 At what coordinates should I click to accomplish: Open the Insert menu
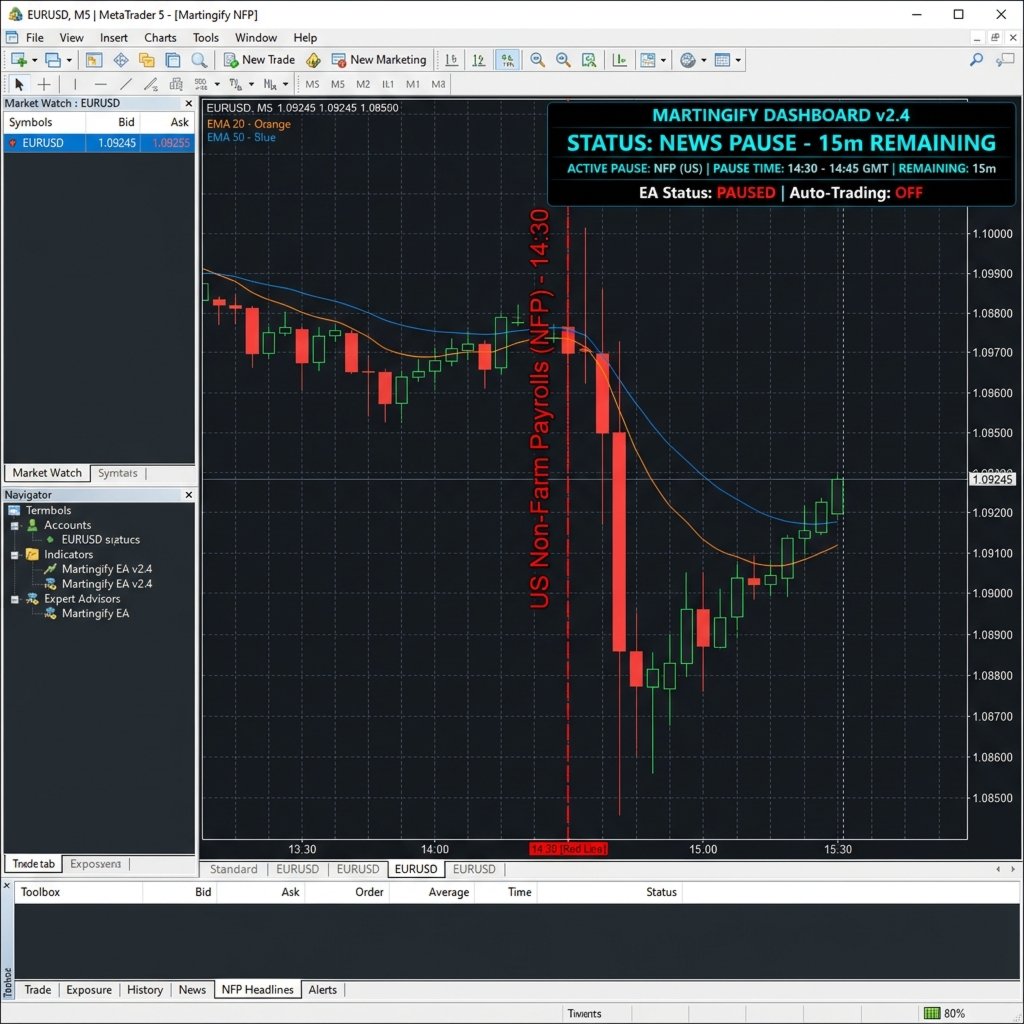point(114,38)
